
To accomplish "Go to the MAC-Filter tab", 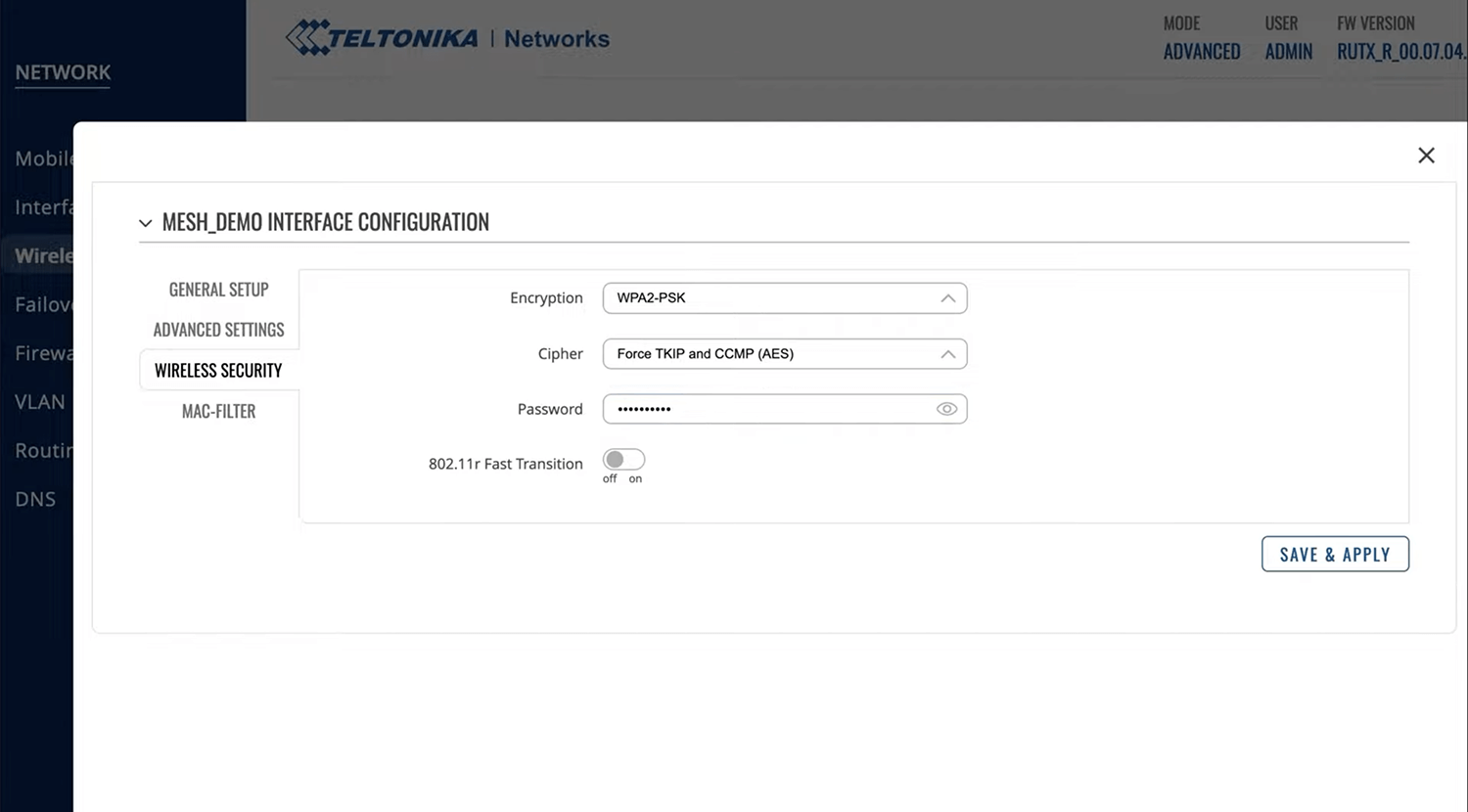I will coord(218,412).
